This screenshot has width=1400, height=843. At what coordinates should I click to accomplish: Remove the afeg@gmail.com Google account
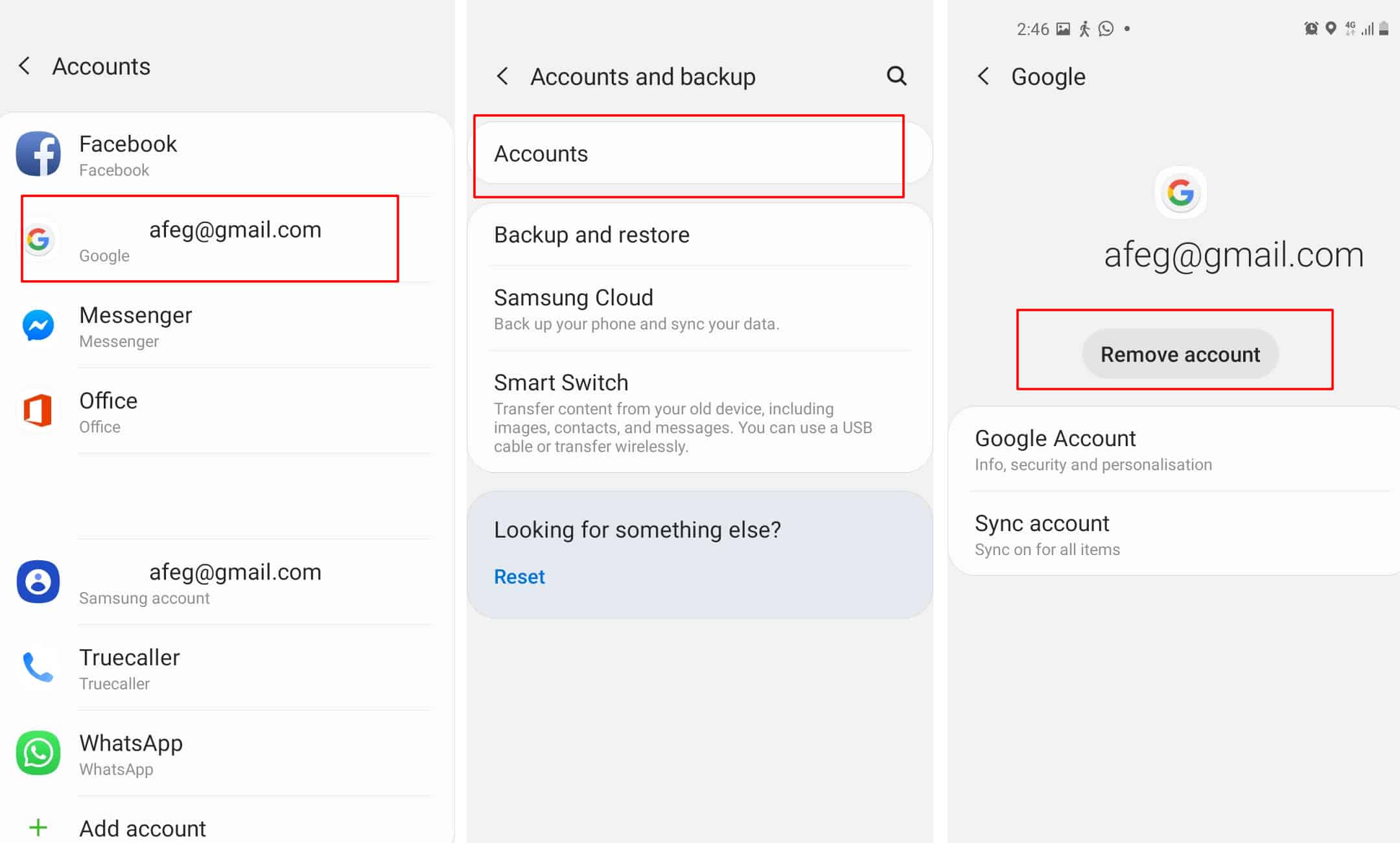click(x=1180, y=354)
